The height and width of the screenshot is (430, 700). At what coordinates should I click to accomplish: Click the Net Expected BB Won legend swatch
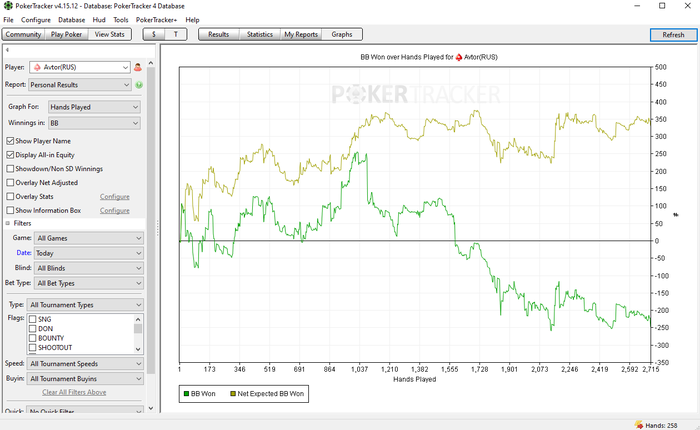233,394
